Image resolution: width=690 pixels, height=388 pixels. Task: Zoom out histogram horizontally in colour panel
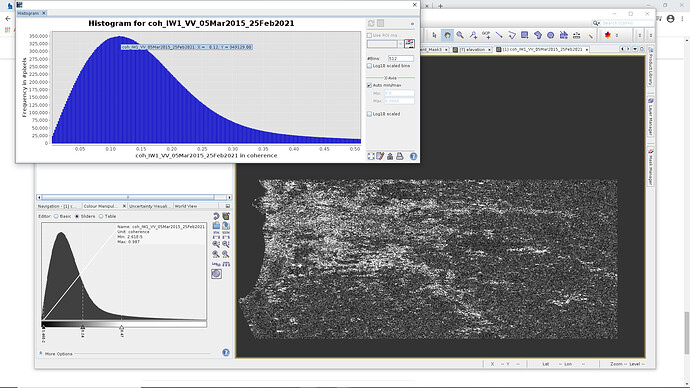(x=226, y=254)
